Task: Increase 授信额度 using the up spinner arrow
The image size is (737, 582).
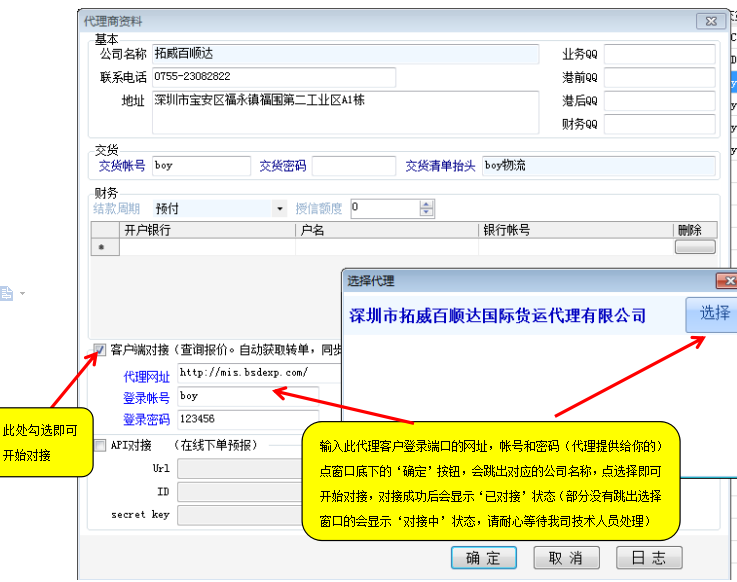Action: point(427,204)
